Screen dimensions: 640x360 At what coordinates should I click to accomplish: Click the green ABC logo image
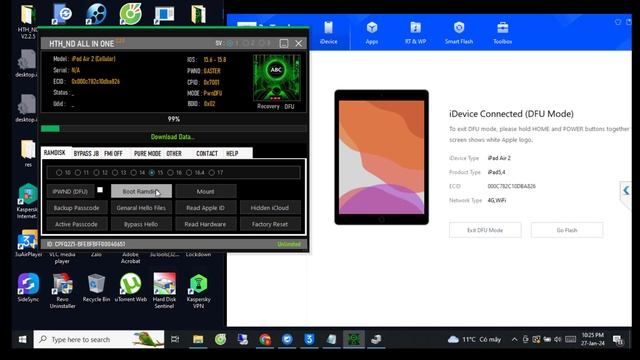277,78
